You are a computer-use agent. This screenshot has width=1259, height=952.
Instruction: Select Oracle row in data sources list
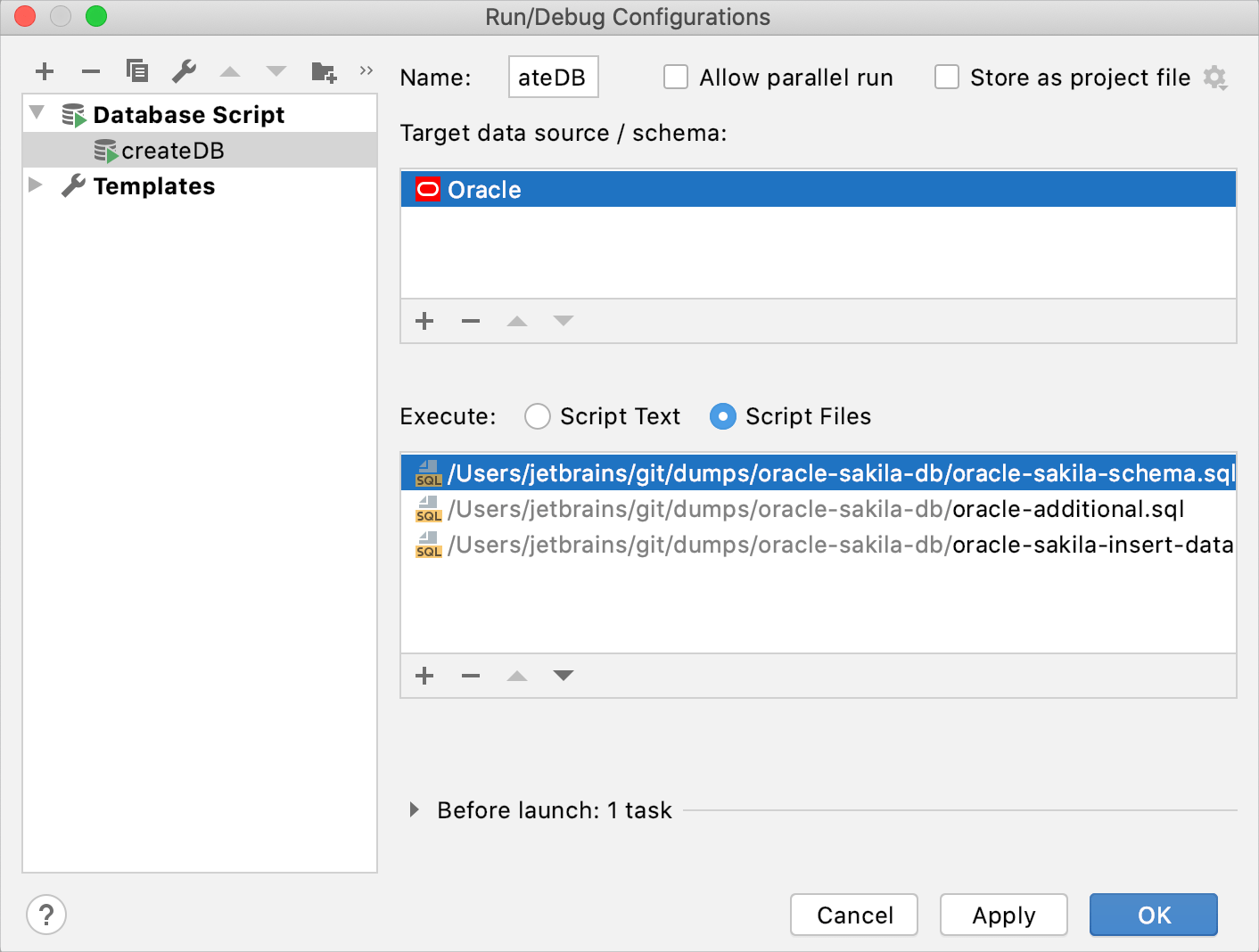pos(819,189)
